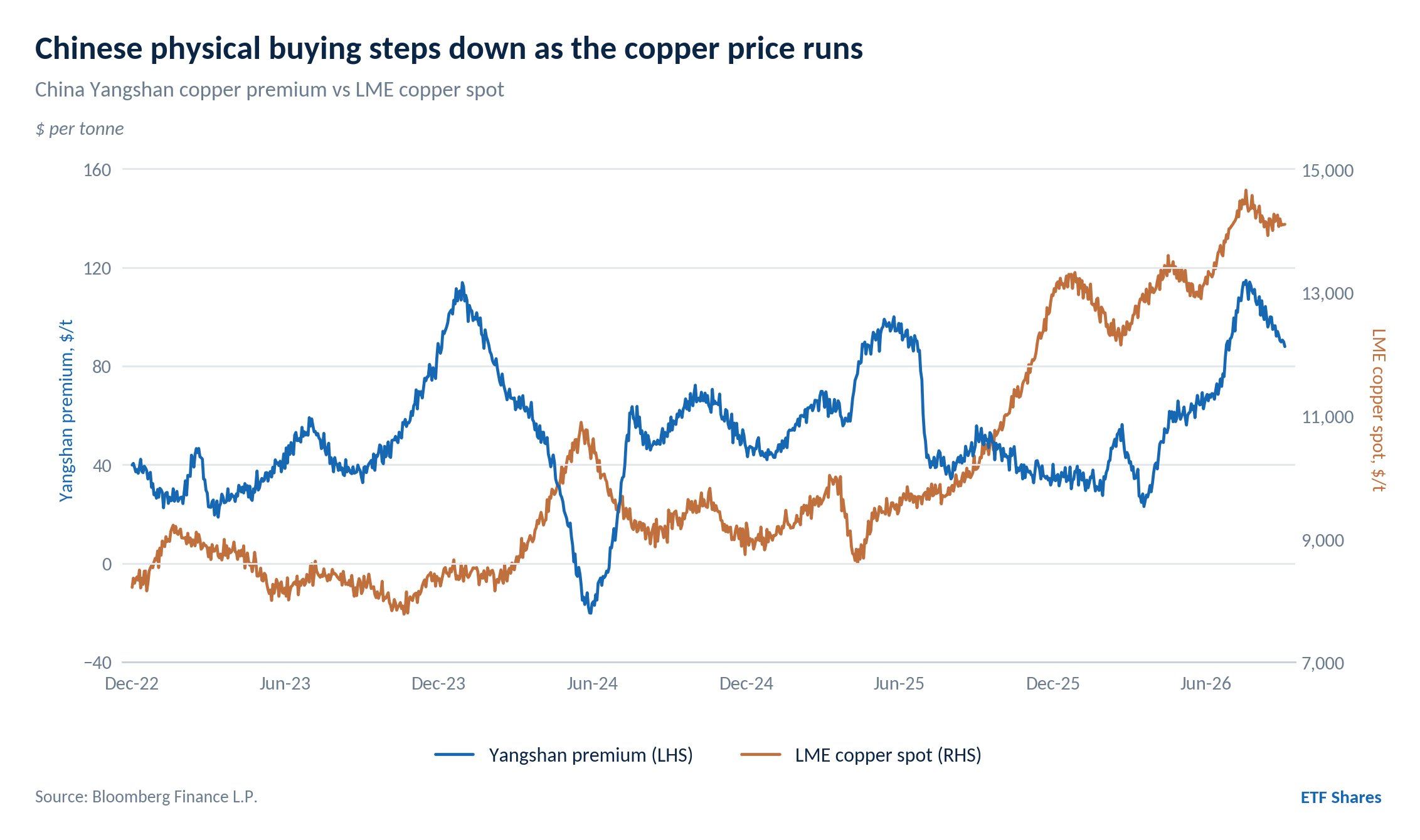Click the blue Yangshan legend line swatch
This screenshot has height=840, width=1420.
click(455, 755)
